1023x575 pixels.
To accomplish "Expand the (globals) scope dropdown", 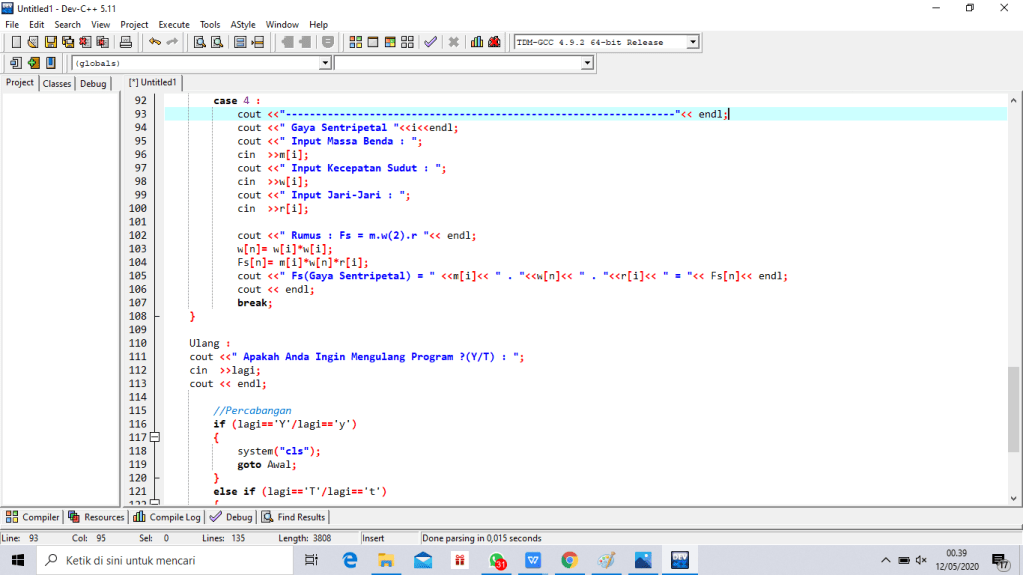I will [x=324, y=63].
